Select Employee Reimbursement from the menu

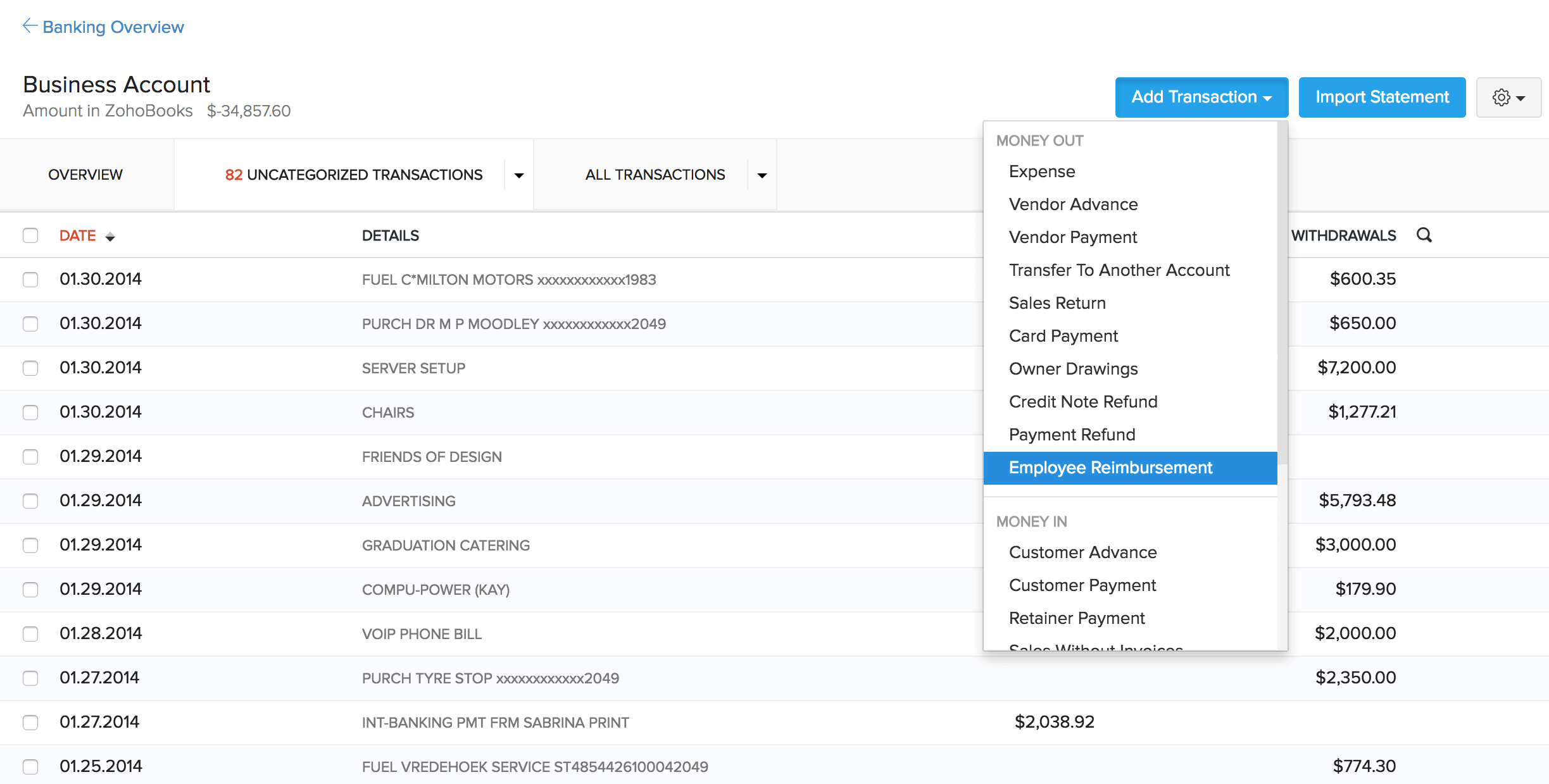[1110, 468]
